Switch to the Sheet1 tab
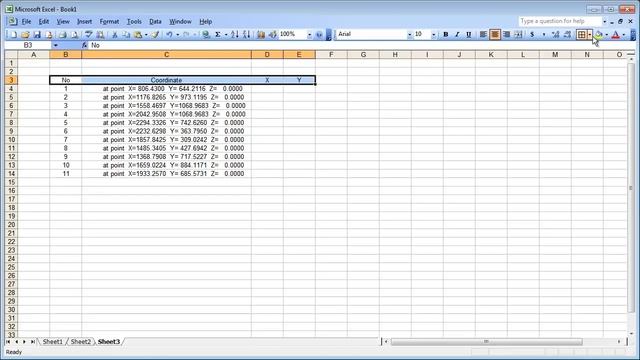640x360 pixels. click(x=53, y=342)
